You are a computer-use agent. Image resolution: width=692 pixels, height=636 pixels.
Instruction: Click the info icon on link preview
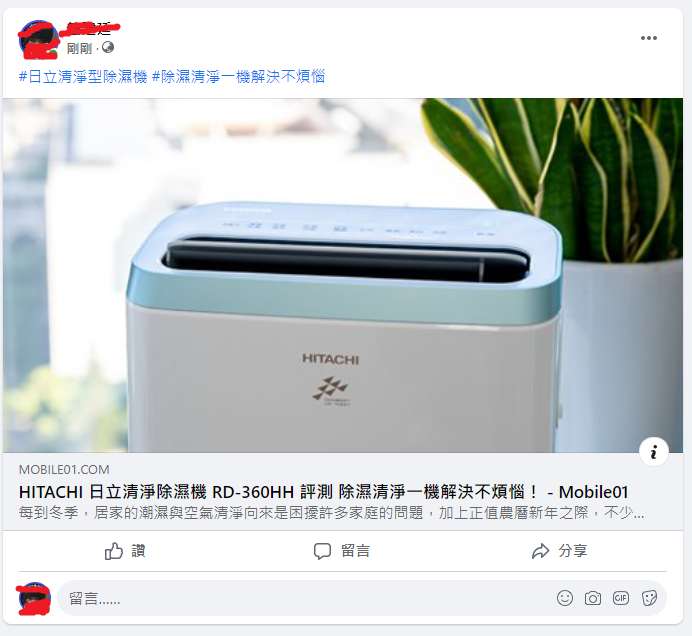[654, 452]
